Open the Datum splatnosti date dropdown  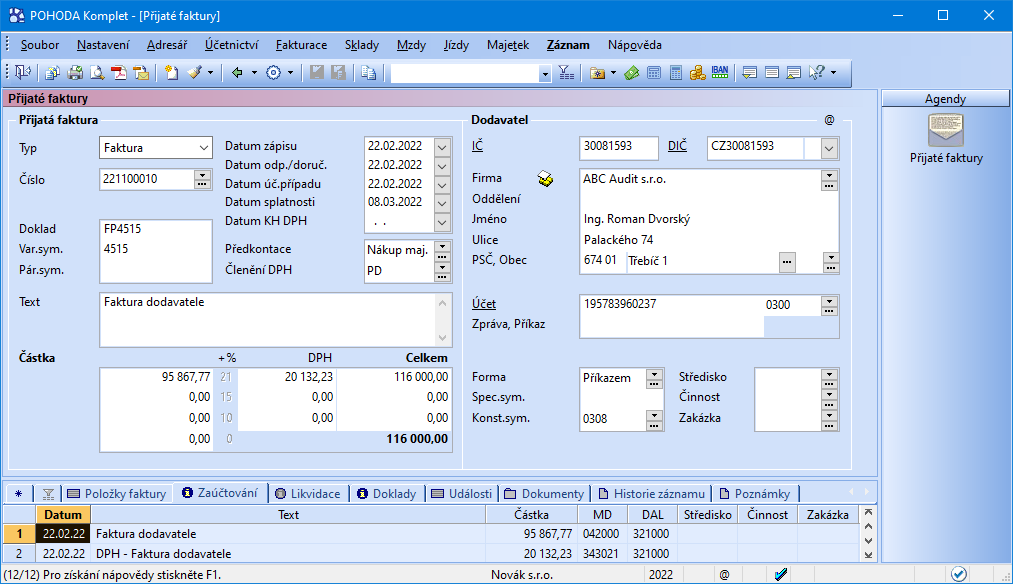pos(442,203)
